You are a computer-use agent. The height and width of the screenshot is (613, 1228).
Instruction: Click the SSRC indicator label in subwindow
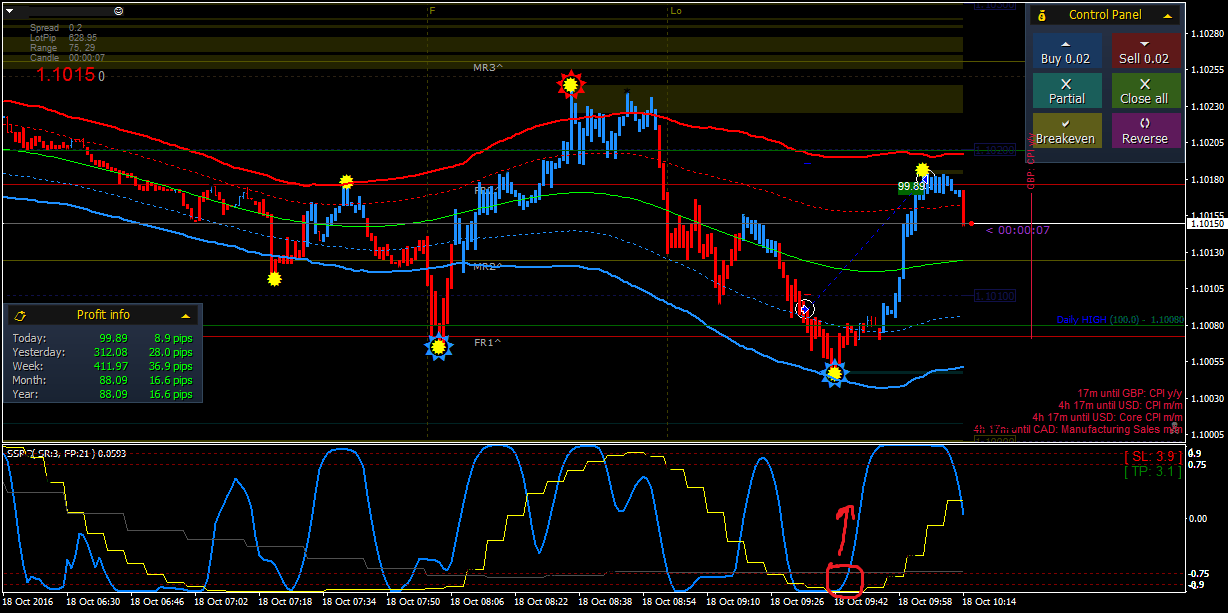[67, 453]
